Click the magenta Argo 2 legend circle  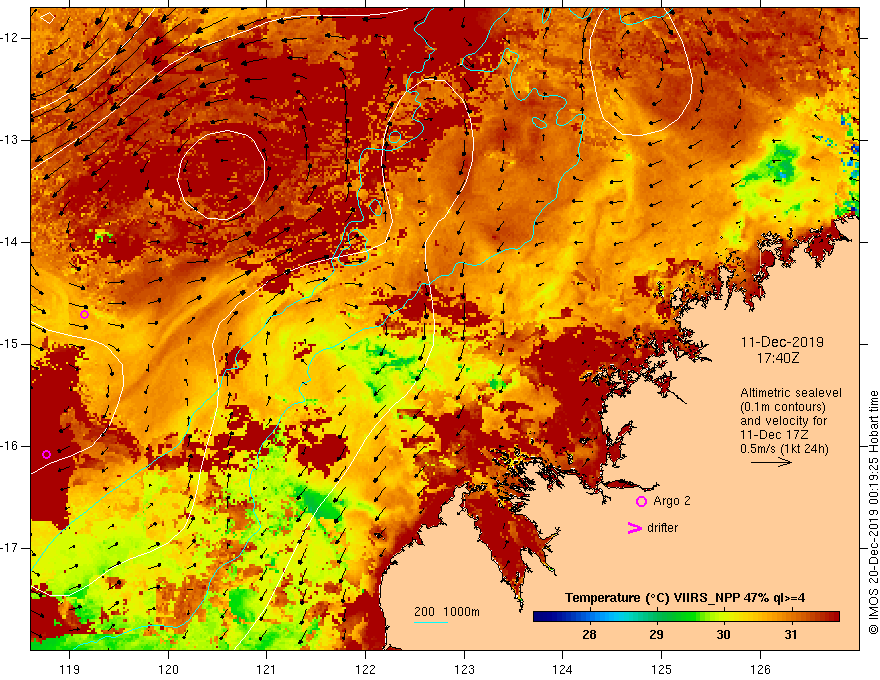pyautogui.click(x=641, y=502)
